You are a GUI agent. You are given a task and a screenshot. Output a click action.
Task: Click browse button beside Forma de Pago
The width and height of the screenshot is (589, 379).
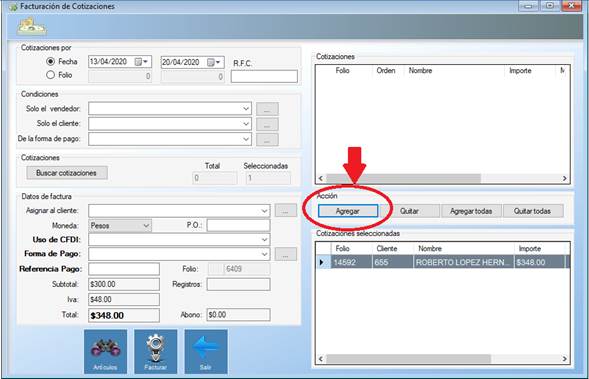pyautogui.click(x=285, y=254)
